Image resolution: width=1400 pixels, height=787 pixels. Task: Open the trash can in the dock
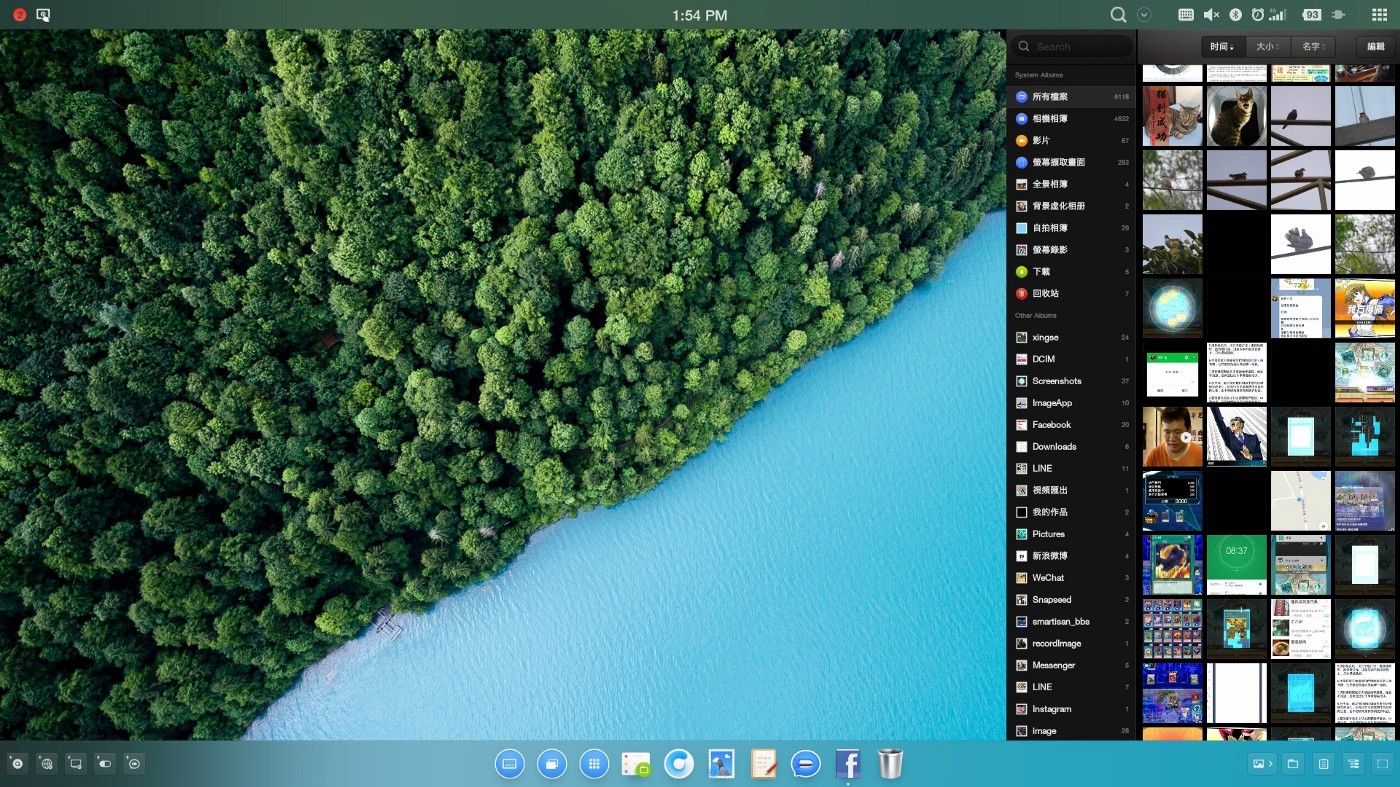pyautogui.click(x=890, y=764)
